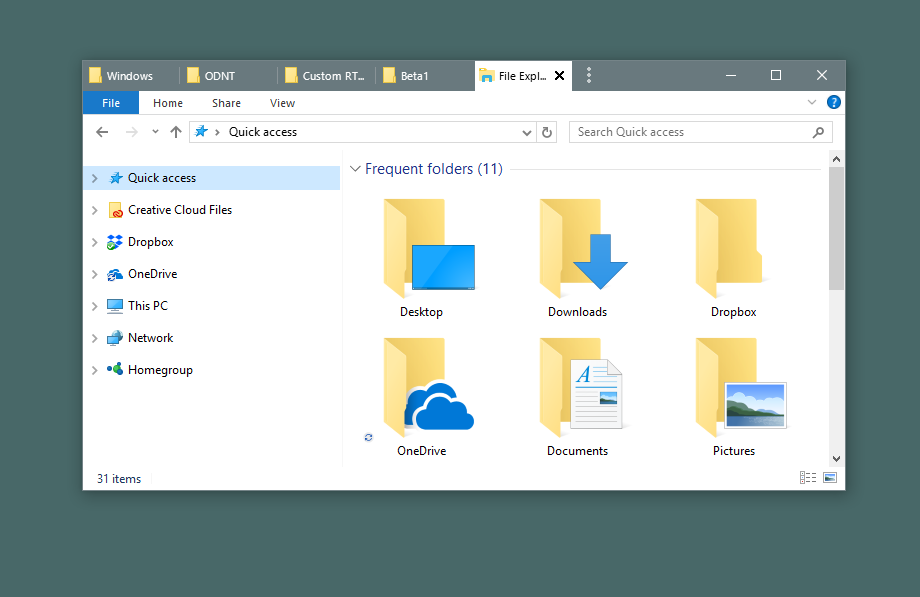
Task: Open the three-dot tab options menu
Action: (x=589, y=75)
